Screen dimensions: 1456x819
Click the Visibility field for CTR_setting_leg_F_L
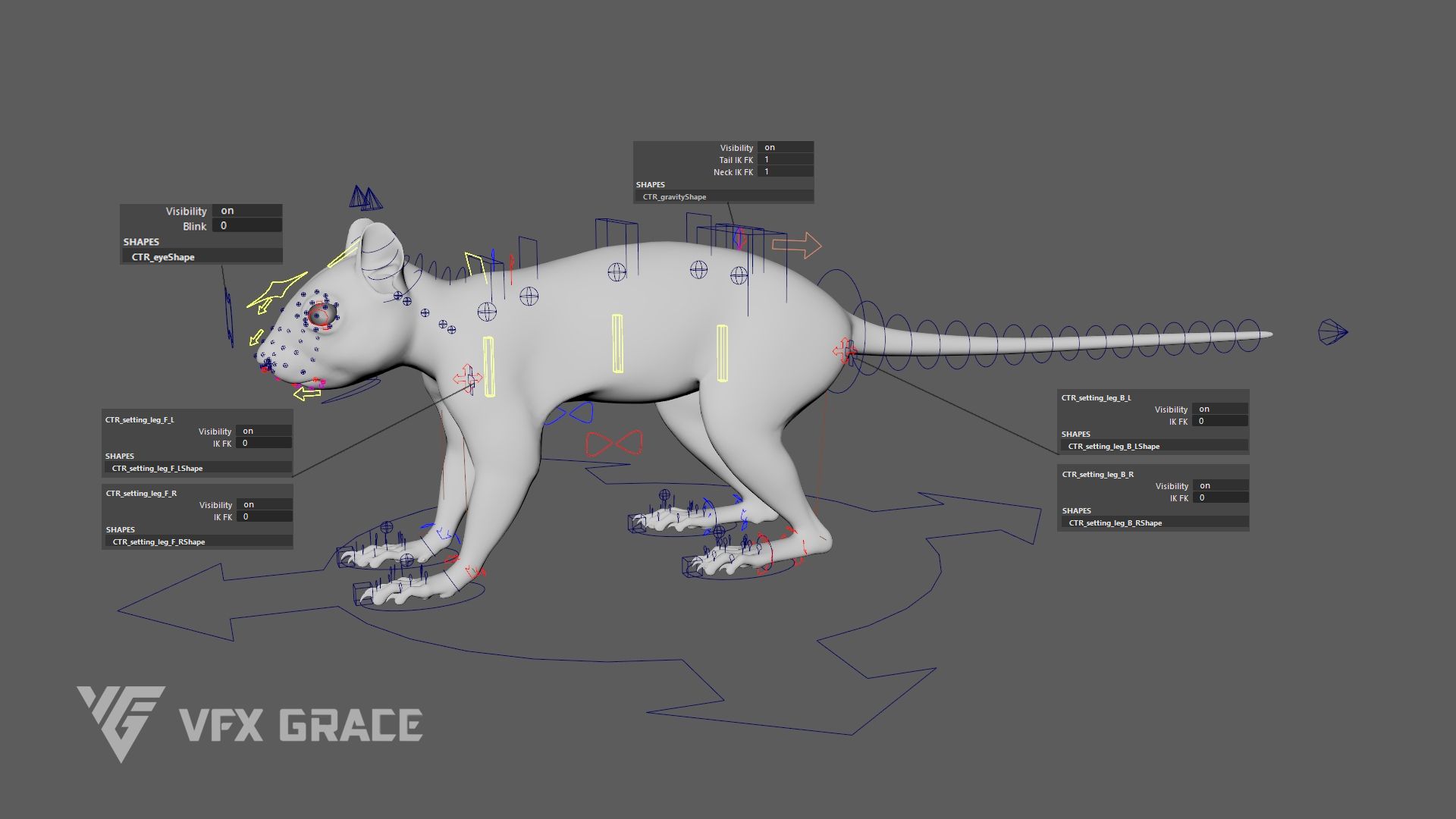click(264, 431)
